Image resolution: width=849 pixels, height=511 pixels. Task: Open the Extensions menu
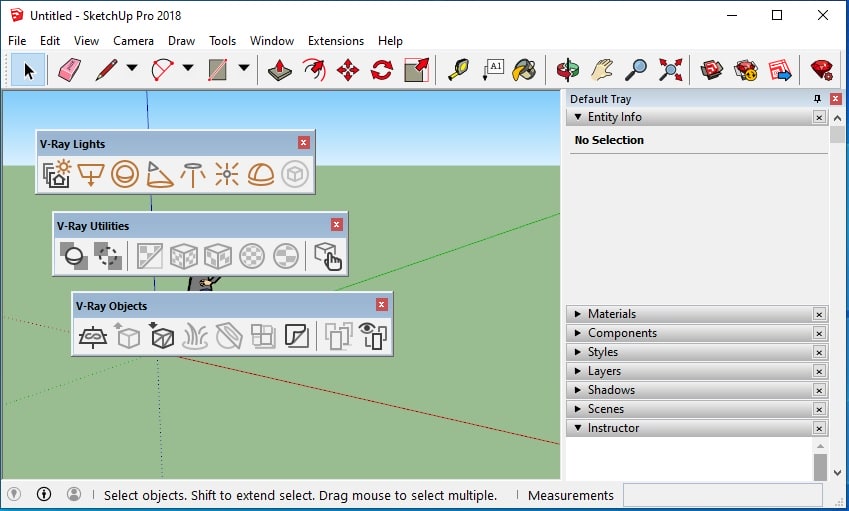coord(336,41)
